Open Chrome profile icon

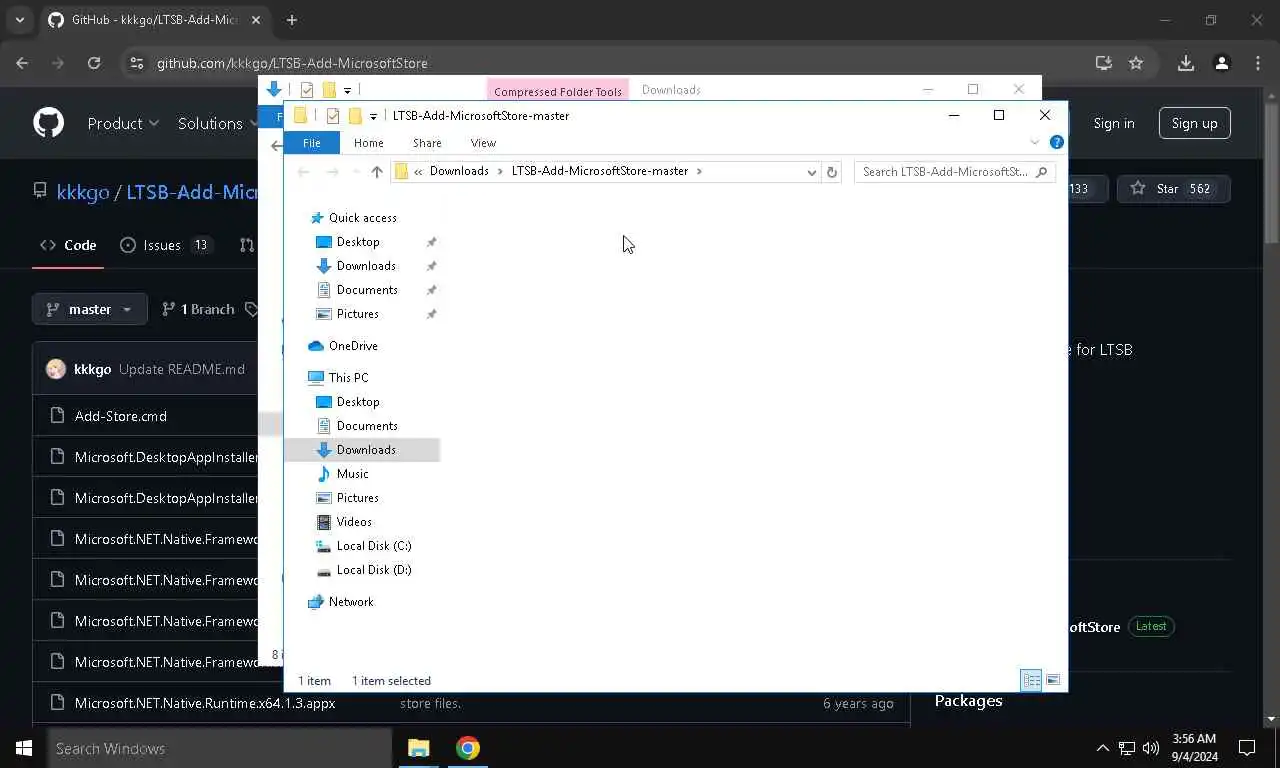[x=1222, y=63]
